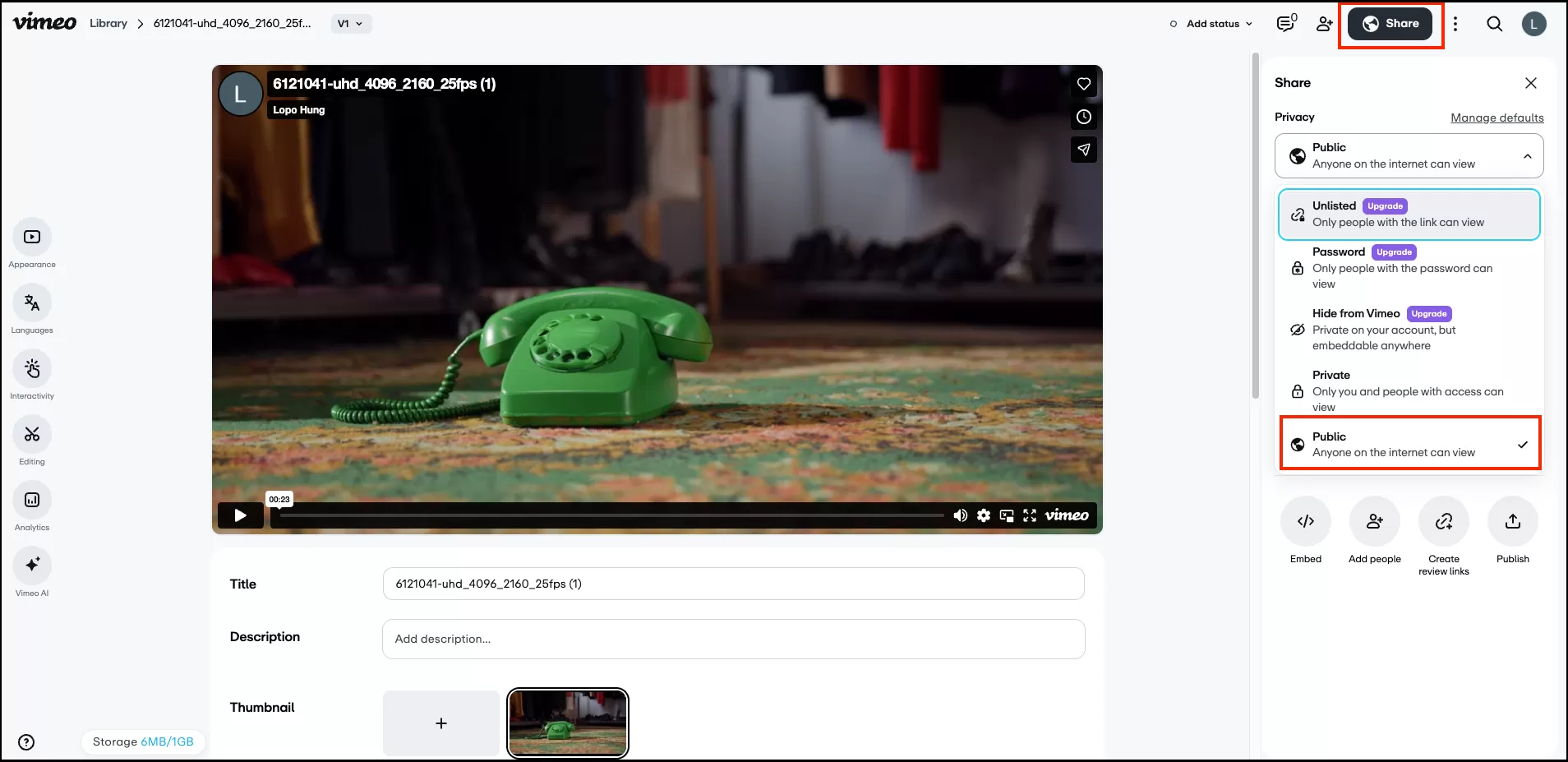Open the Add status dropdown
This screenshot has height=762, width=1568.
[1212, 24]
